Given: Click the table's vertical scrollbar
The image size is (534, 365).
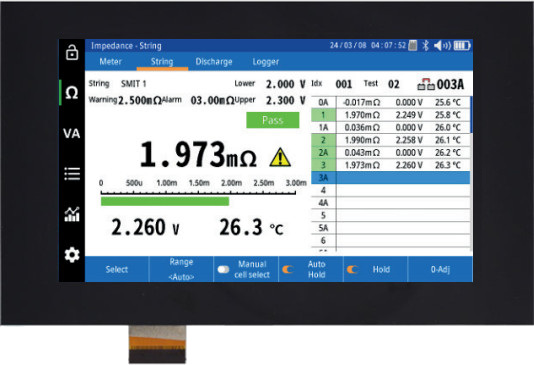Looking at the screenshot, I should (471, 114).
